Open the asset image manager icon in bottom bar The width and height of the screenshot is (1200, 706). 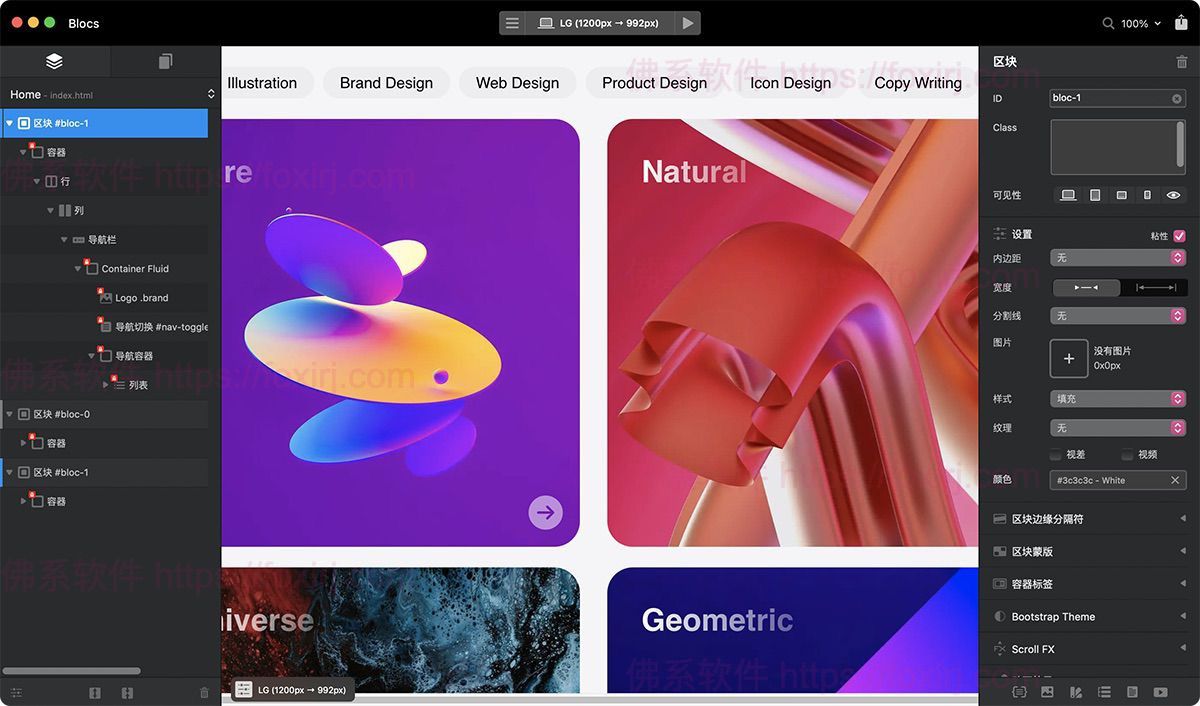pyautogui.click(x=1047, y=692)
